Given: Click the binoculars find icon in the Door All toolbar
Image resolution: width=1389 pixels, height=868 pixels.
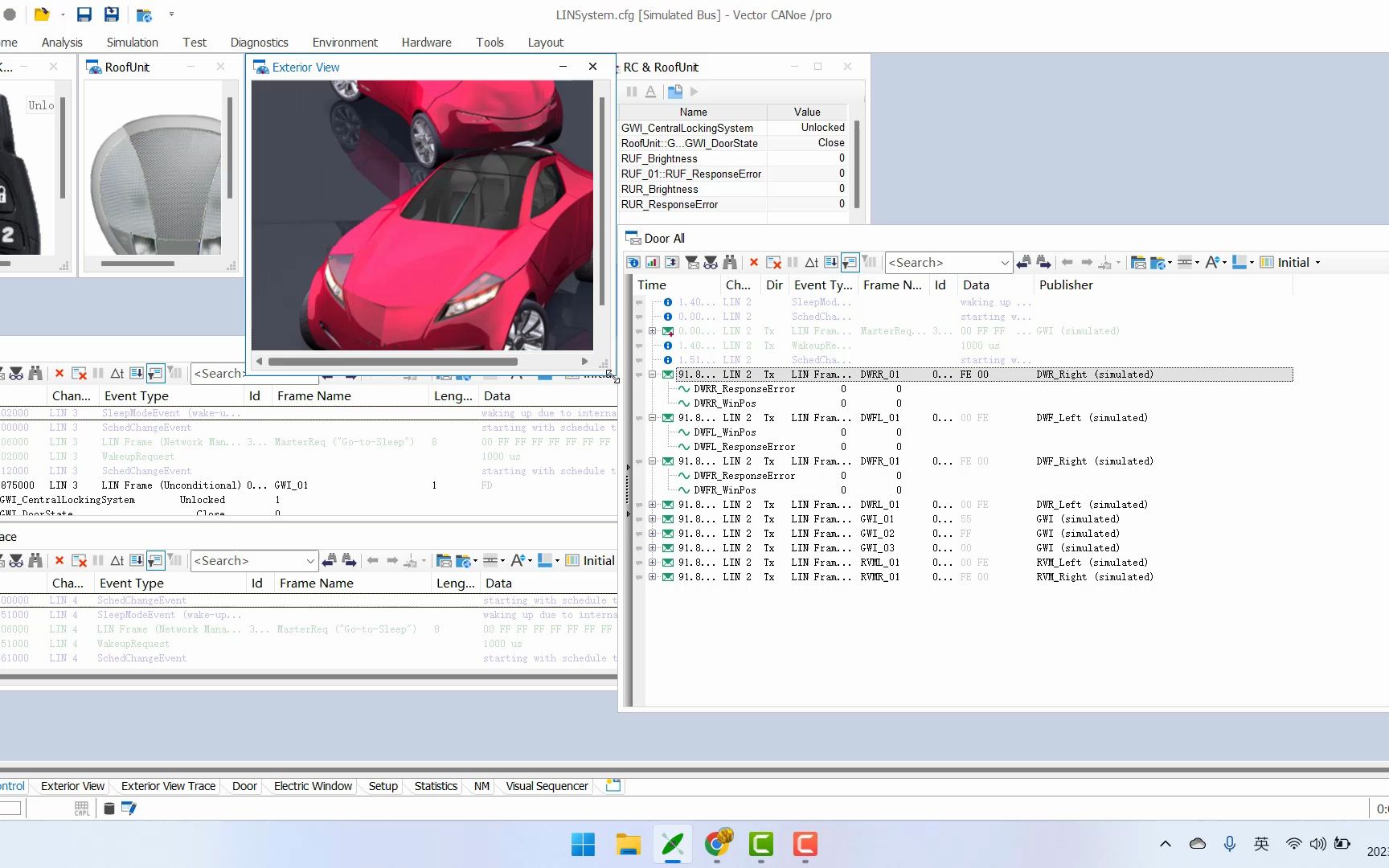Looking at the screenshot, I should [730, 262].
